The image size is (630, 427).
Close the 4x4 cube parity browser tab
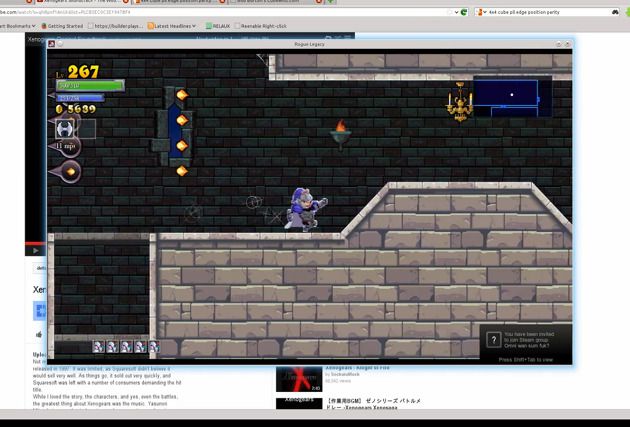click(221, 1)
